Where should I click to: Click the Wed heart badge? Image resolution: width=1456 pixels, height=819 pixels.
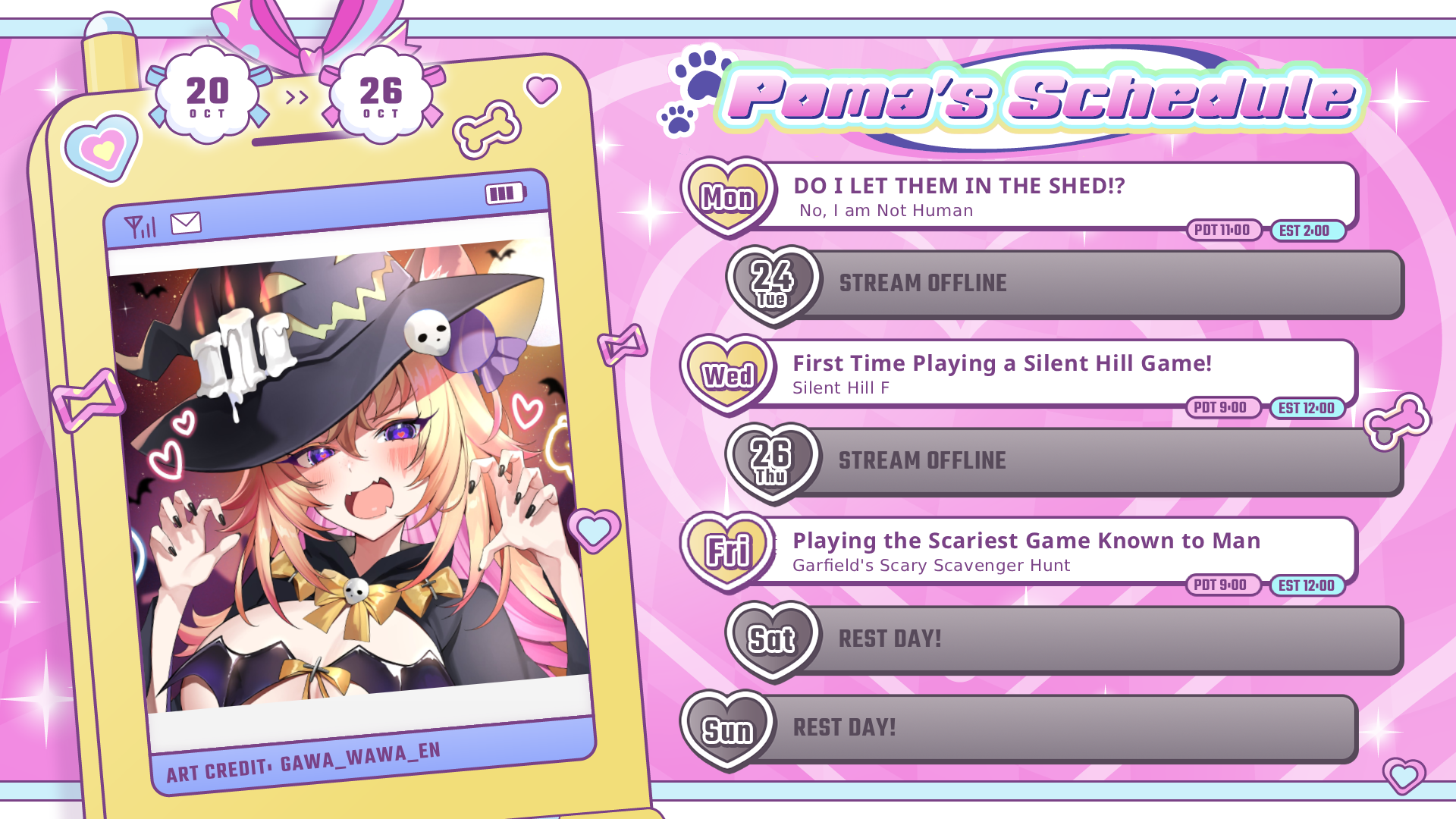point(729,375)
